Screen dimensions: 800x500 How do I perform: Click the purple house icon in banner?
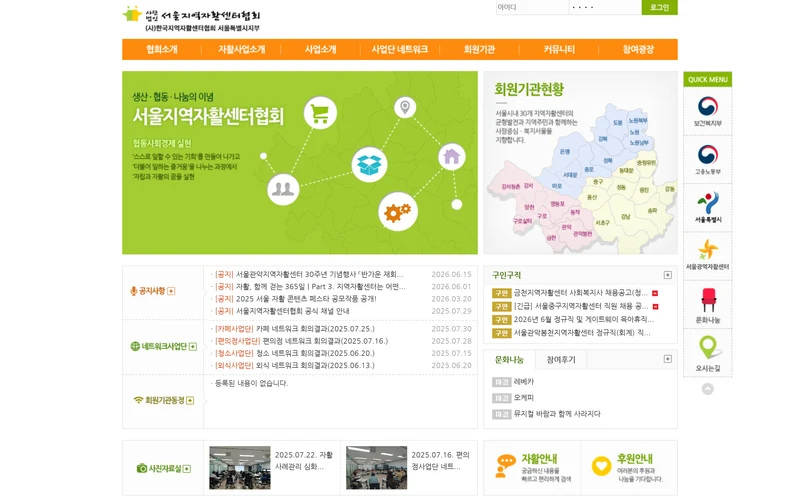tap(452, 157)
